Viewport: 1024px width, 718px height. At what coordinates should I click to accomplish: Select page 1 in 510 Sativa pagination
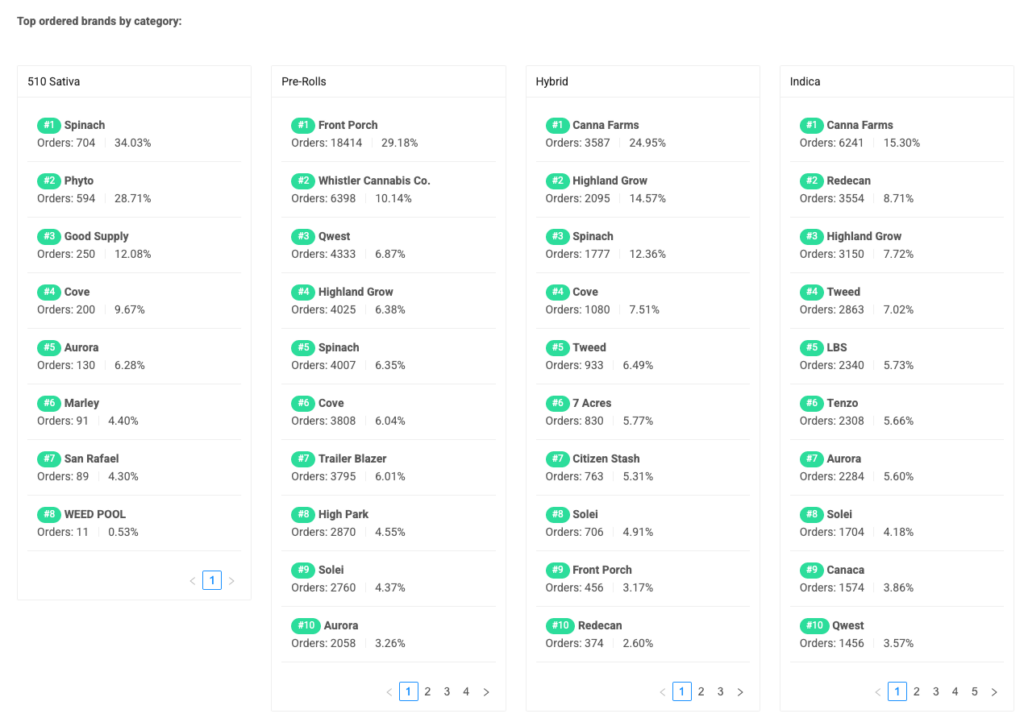212,580
